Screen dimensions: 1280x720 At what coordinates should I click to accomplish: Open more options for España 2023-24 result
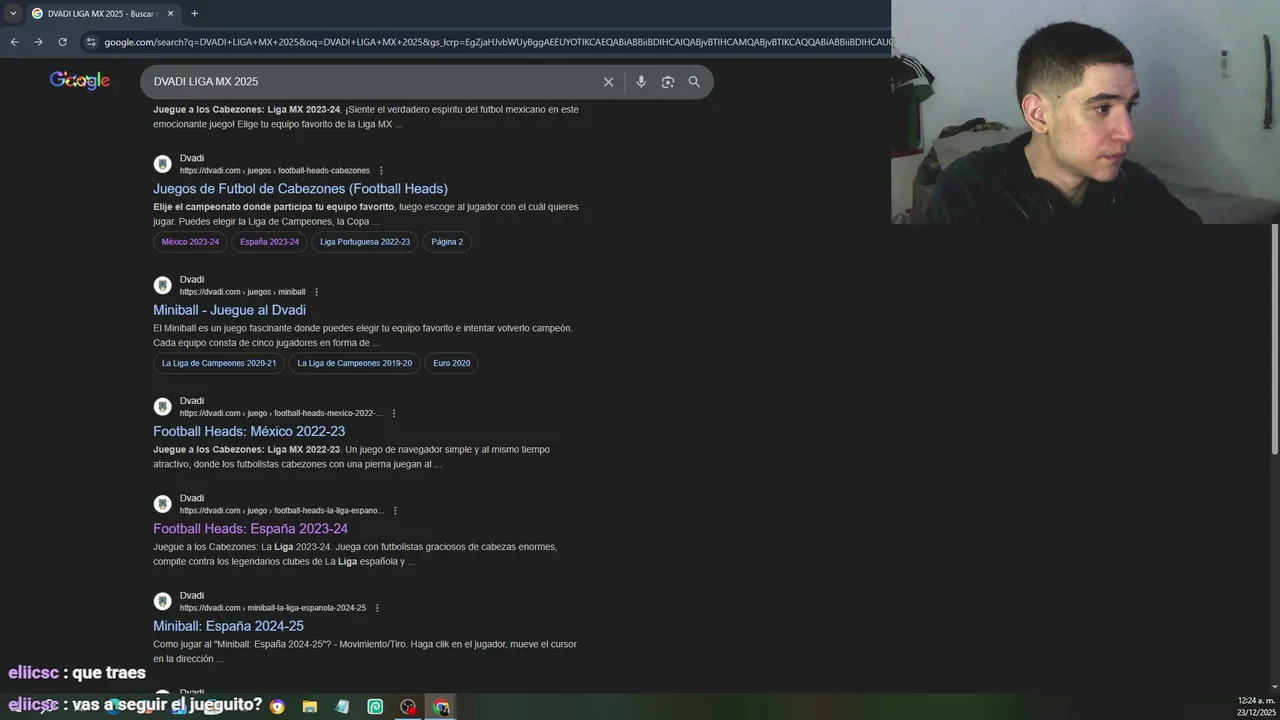[395, 511]
